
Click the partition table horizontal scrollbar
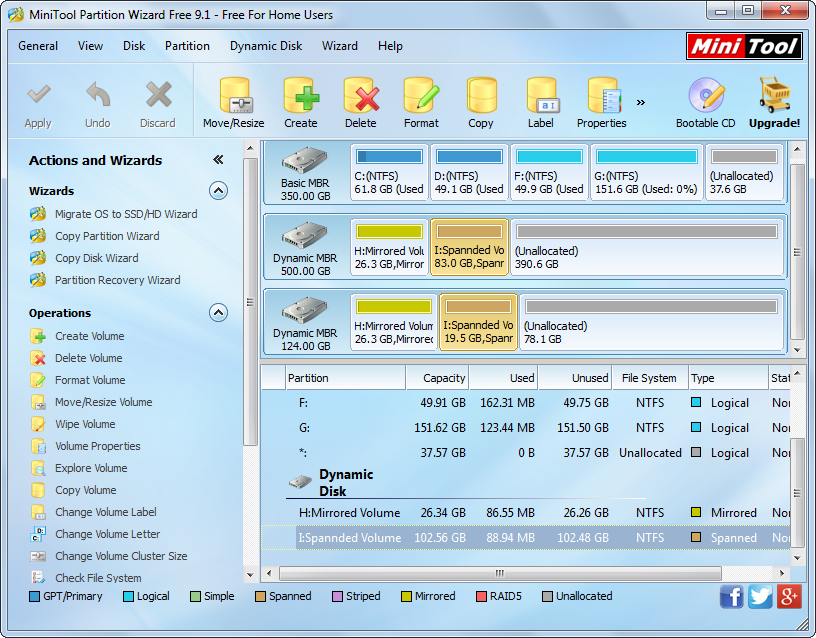click(x=500, y=573)
